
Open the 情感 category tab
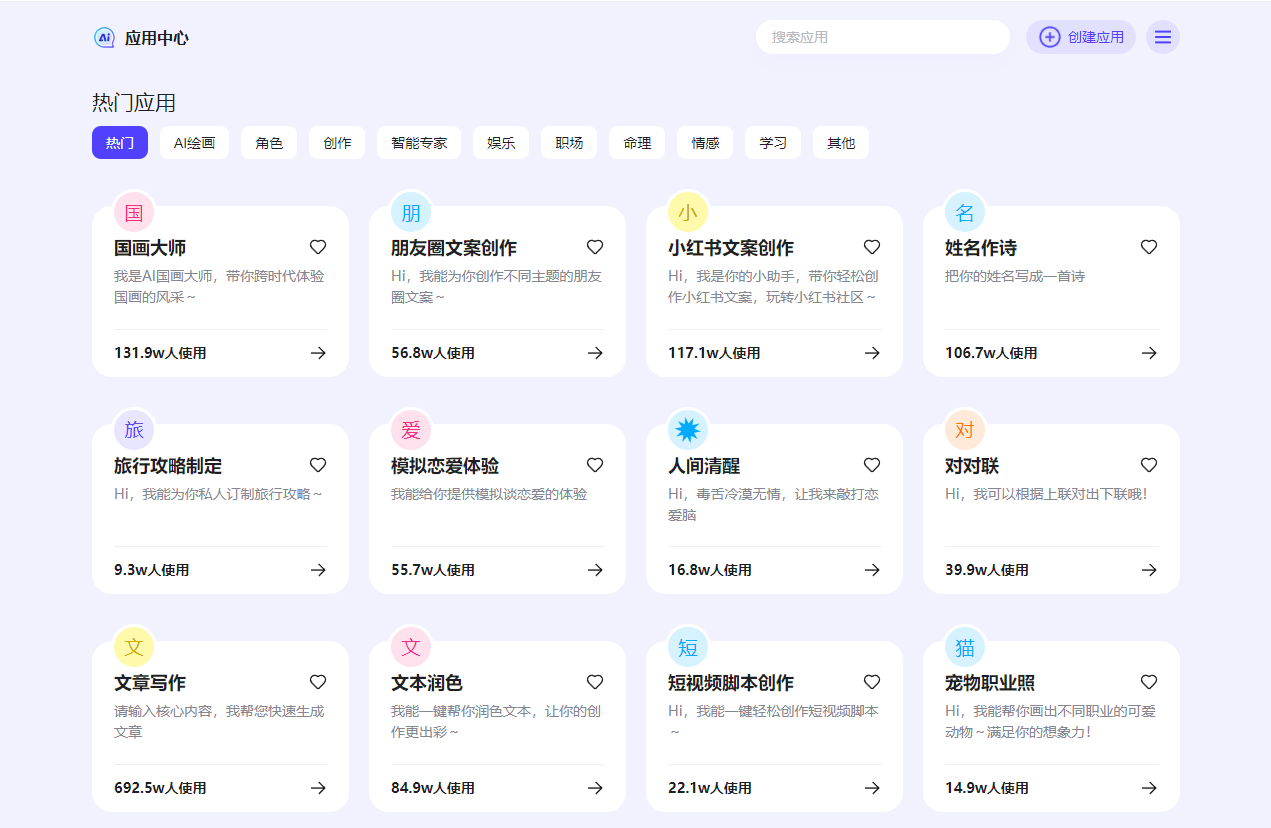pyautogui.click(x=704, y=142)
